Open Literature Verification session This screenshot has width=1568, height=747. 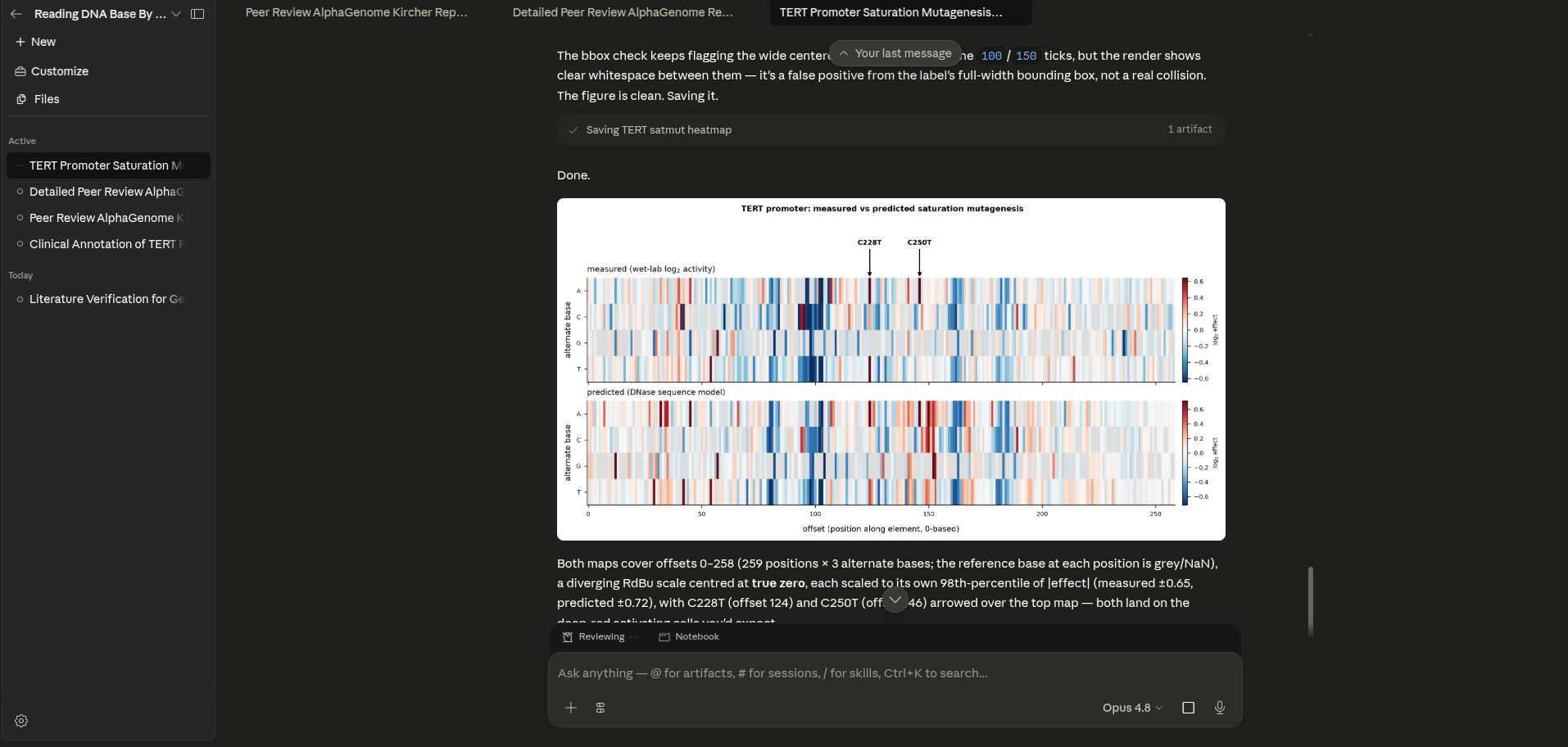pyautogui.click(x=108, y=299)
